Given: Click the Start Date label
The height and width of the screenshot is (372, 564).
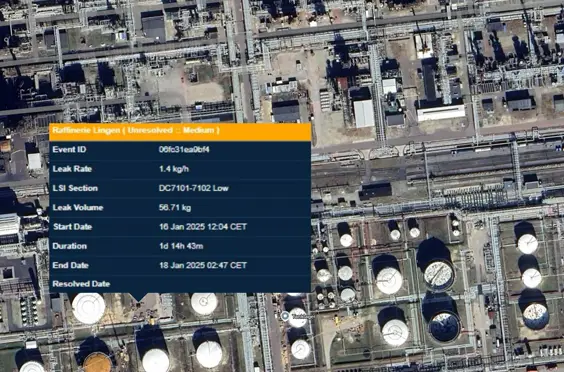Looking at the screenshot, I should [72, 227].
